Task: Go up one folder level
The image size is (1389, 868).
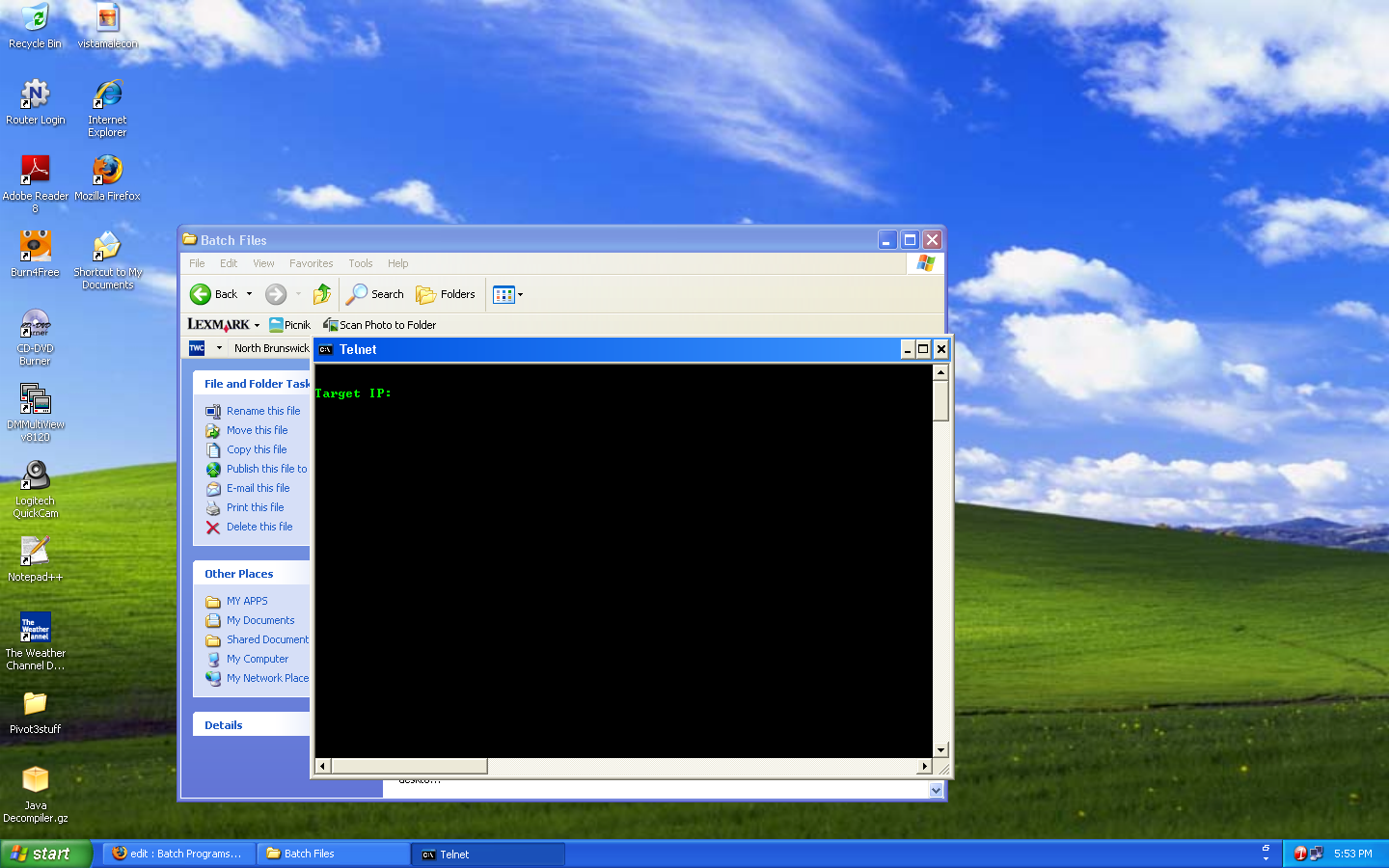Action: 322,294
